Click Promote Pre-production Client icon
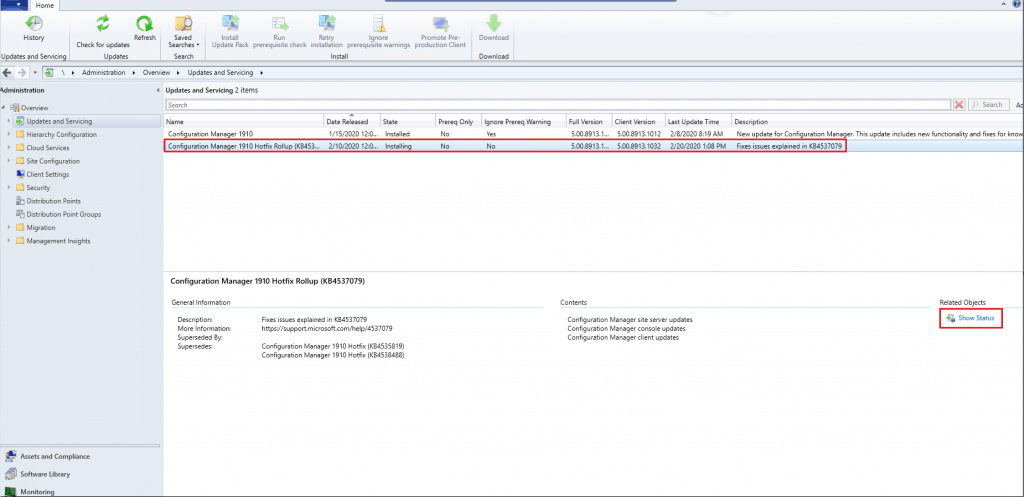Image resolution: width=1024 pixels, height=497 pixels. [x=443, y=24]
